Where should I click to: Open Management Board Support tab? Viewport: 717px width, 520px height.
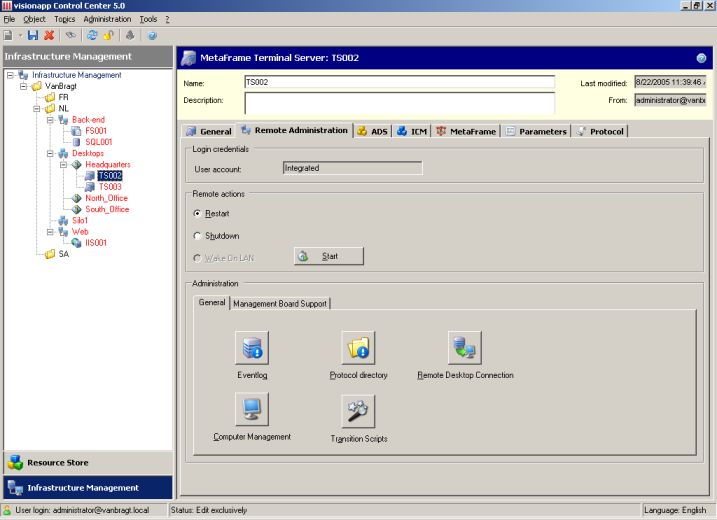point(280,304)
